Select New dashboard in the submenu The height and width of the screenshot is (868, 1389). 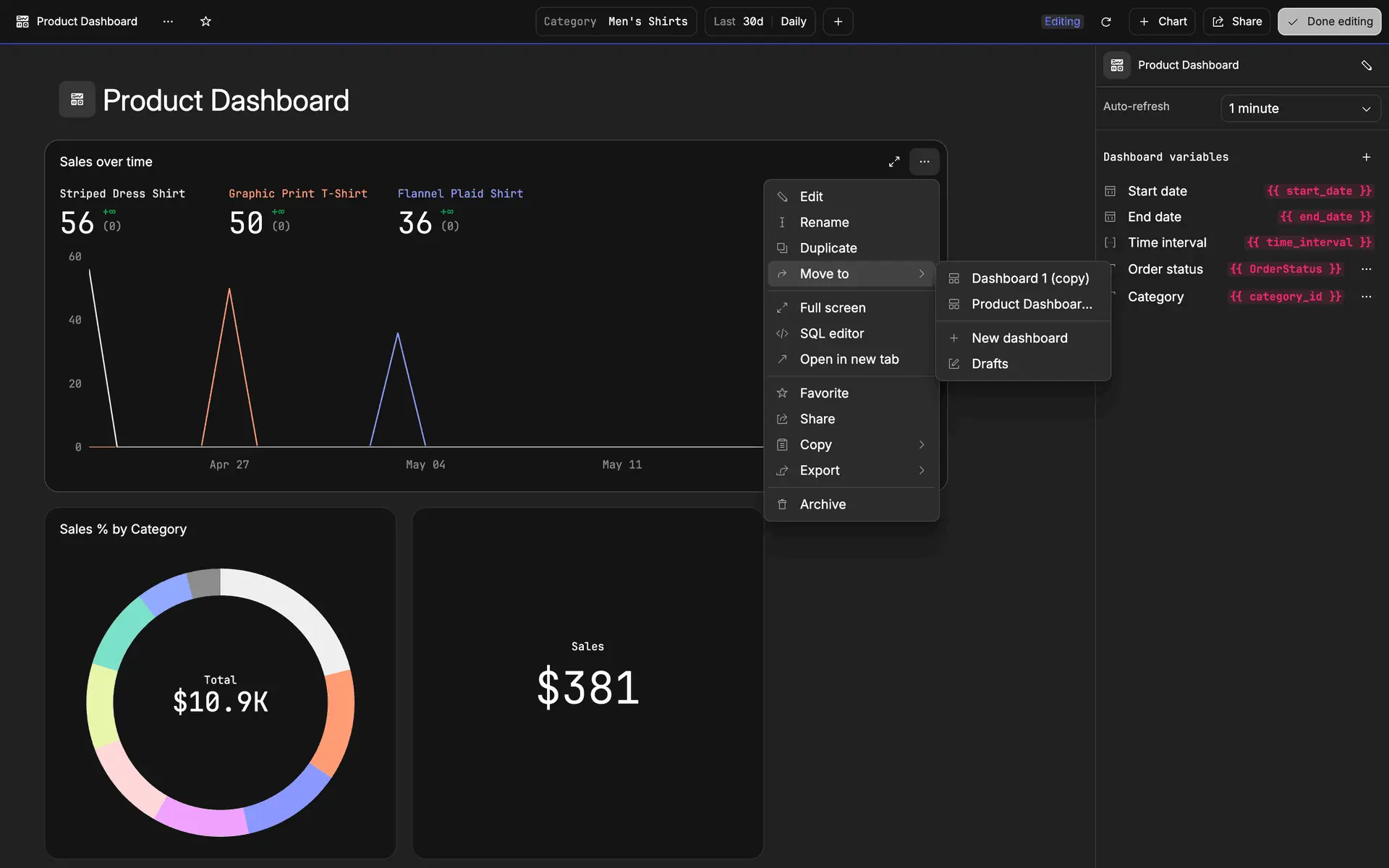pyautogui.click(x=1019, y=338)
